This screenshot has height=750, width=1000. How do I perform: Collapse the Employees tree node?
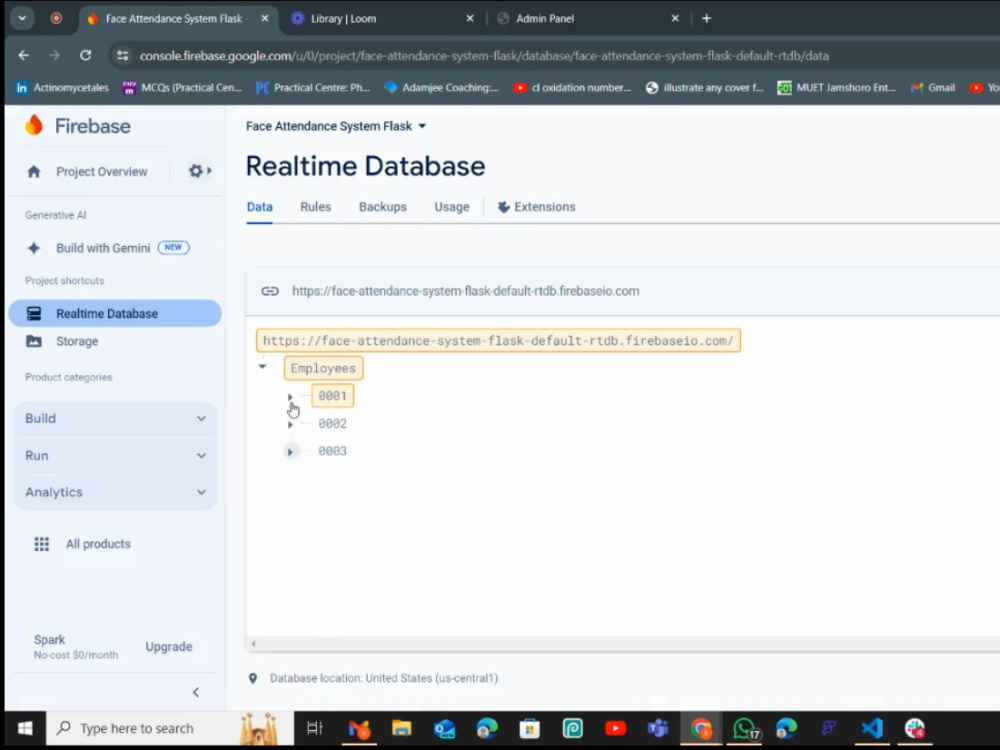[262, 367]
